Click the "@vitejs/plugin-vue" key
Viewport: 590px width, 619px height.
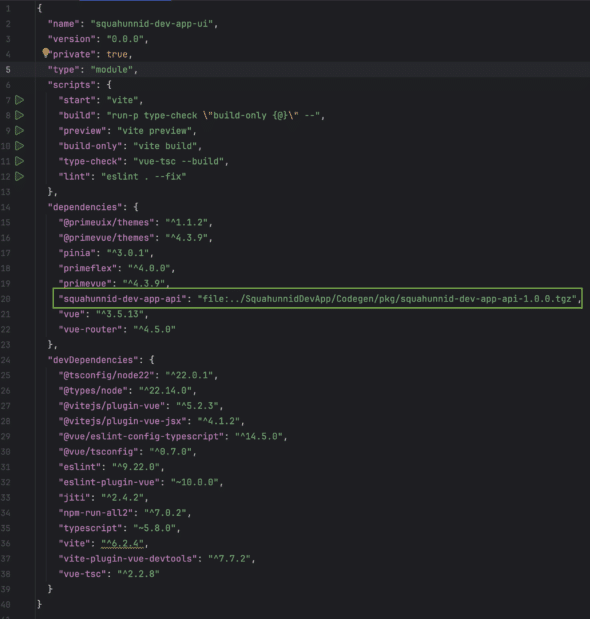point(112,406)
